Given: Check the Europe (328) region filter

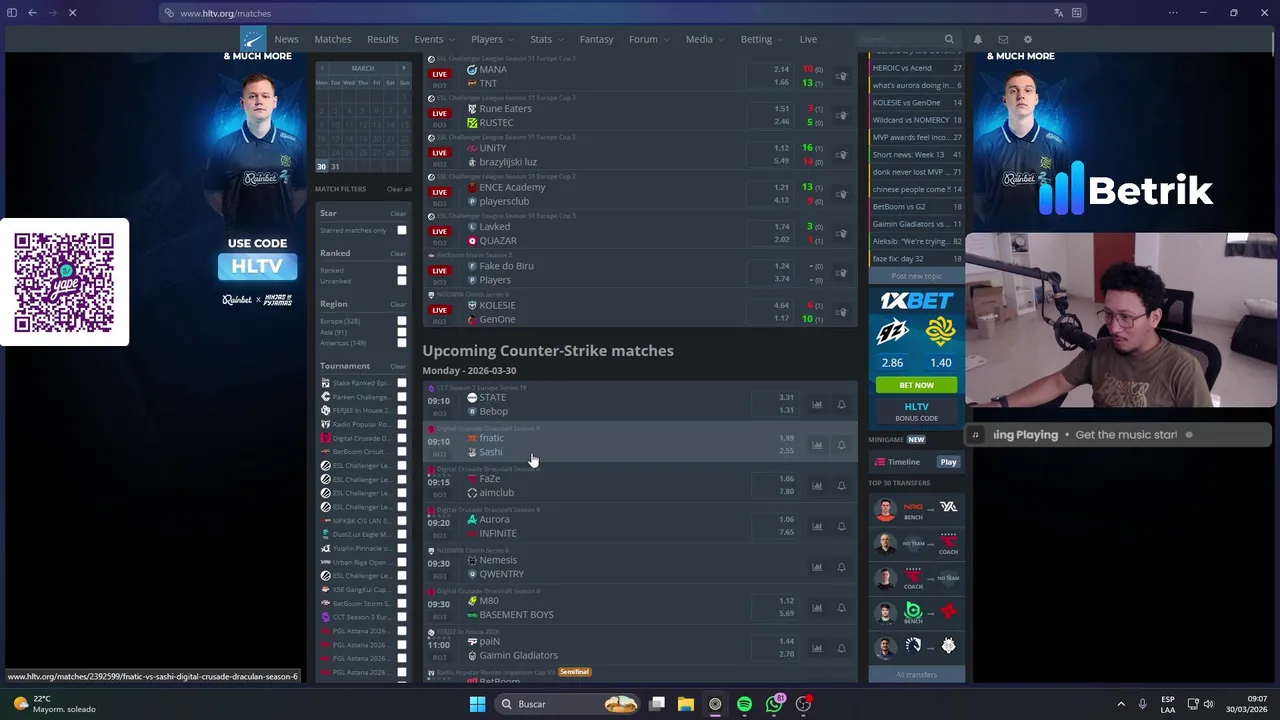Looking at the screenshot, I should 402,321.
